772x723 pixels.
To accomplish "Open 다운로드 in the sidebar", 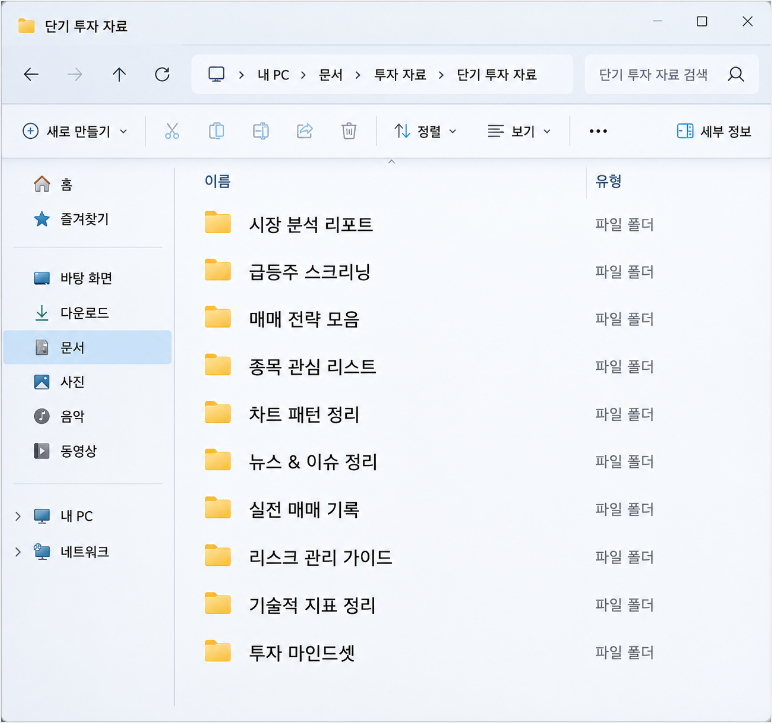I will click(x=71, y=313).
